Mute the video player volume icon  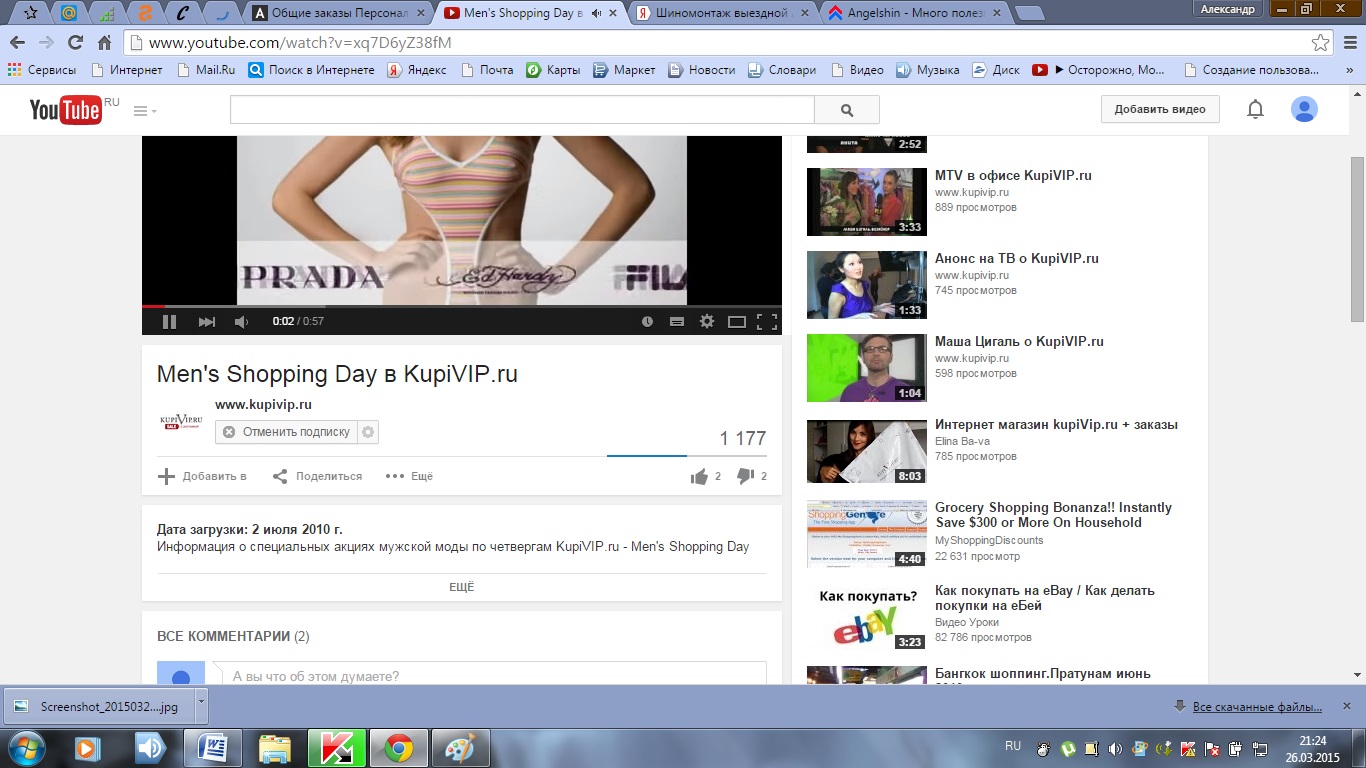(241, 322)
